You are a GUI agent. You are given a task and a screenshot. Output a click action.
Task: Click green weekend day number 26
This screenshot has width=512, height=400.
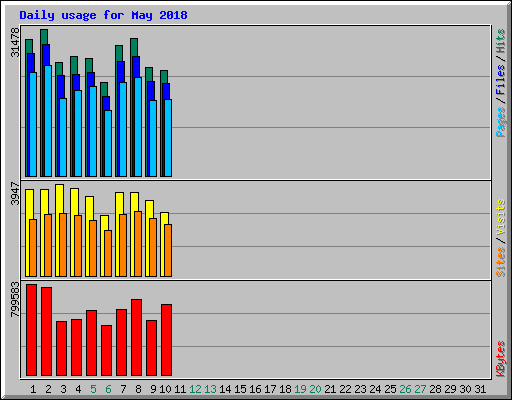(x=405, y=389)
